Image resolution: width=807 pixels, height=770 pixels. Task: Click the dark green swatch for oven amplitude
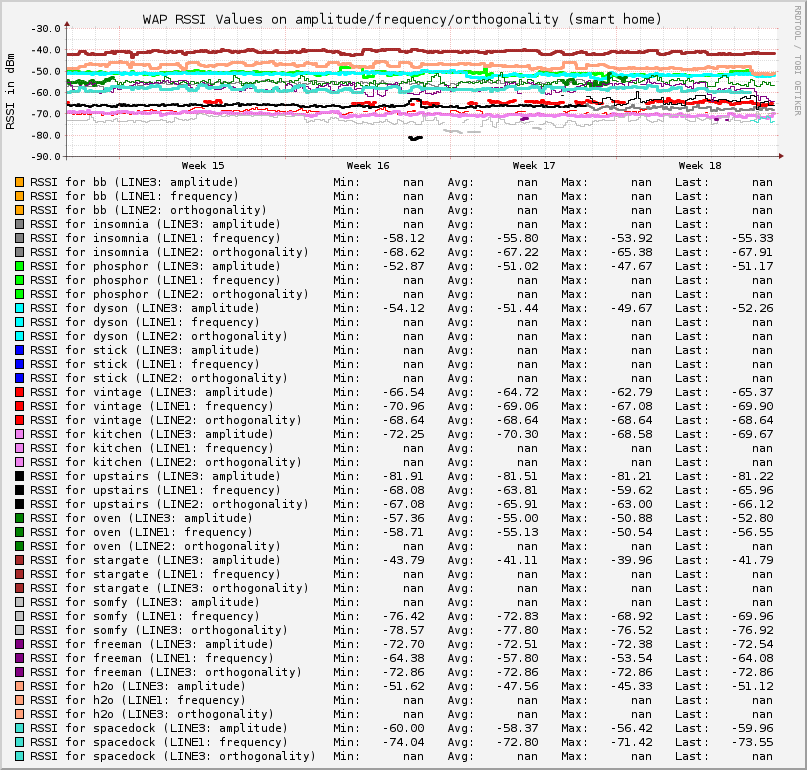pos(20,518)
